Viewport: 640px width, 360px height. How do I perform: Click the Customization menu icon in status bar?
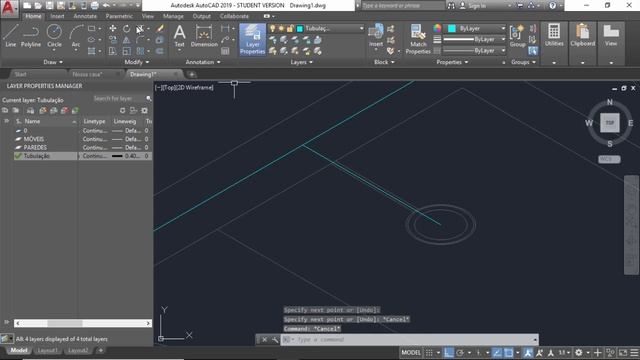pyautogui.click(x=634, y=353)
